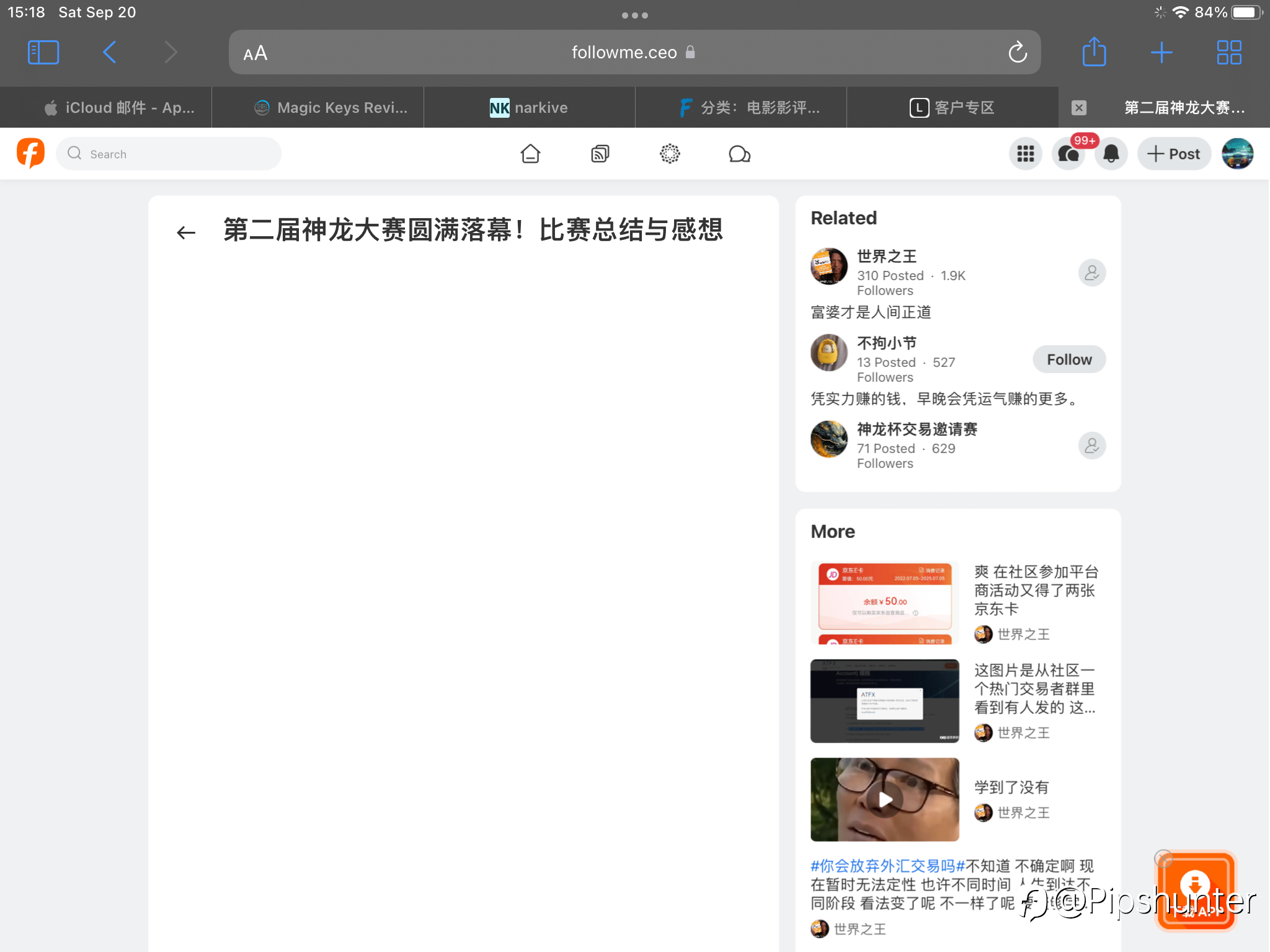Toggle follow status for 神龙杯交易邀请赛
This screenshot has width=1270, height=952.
(1091, 446)
